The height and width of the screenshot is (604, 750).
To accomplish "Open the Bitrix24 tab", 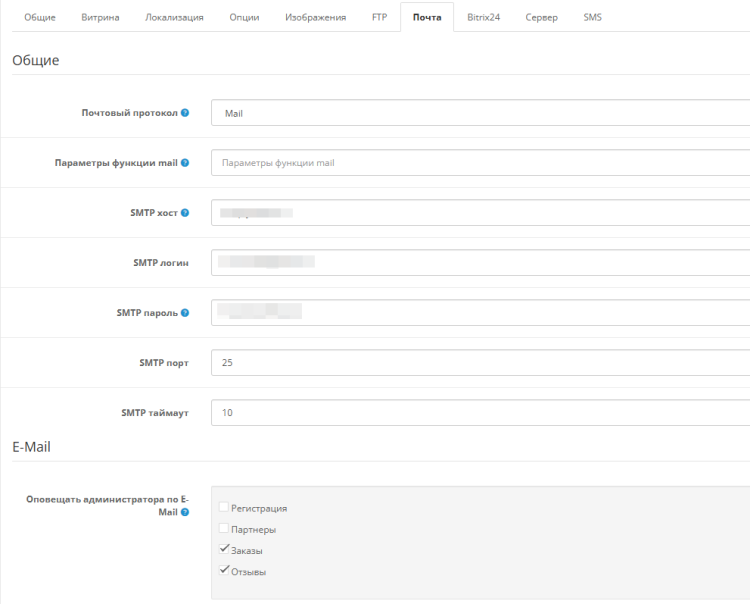I will point(483,17).
